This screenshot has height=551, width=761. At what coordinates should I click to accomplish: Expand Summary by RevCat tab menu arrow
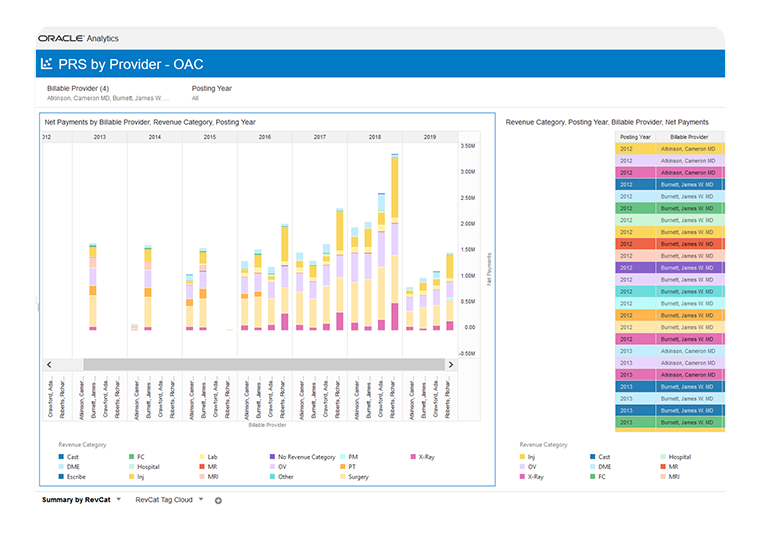click(x=119, y=499)
